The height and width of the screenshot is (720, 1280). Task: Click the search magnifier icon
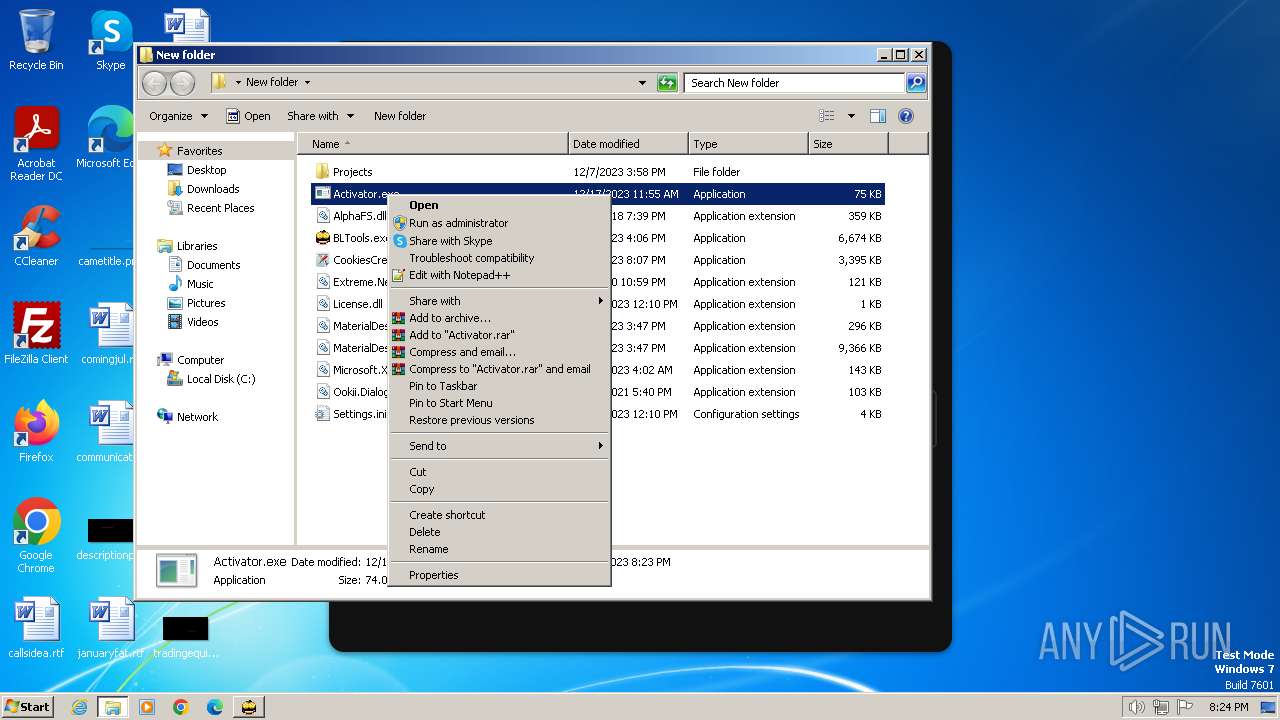coord(915,83)
